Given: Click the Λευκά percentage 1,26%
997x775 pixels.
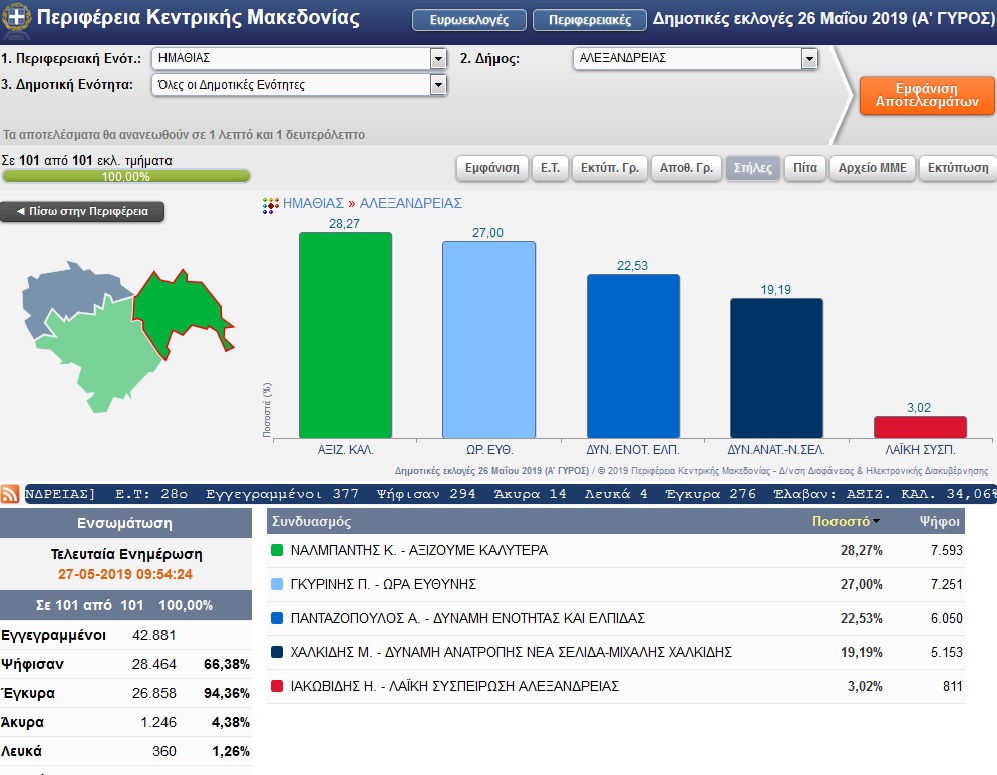Looking at the screenshot, I should [230, 751].
